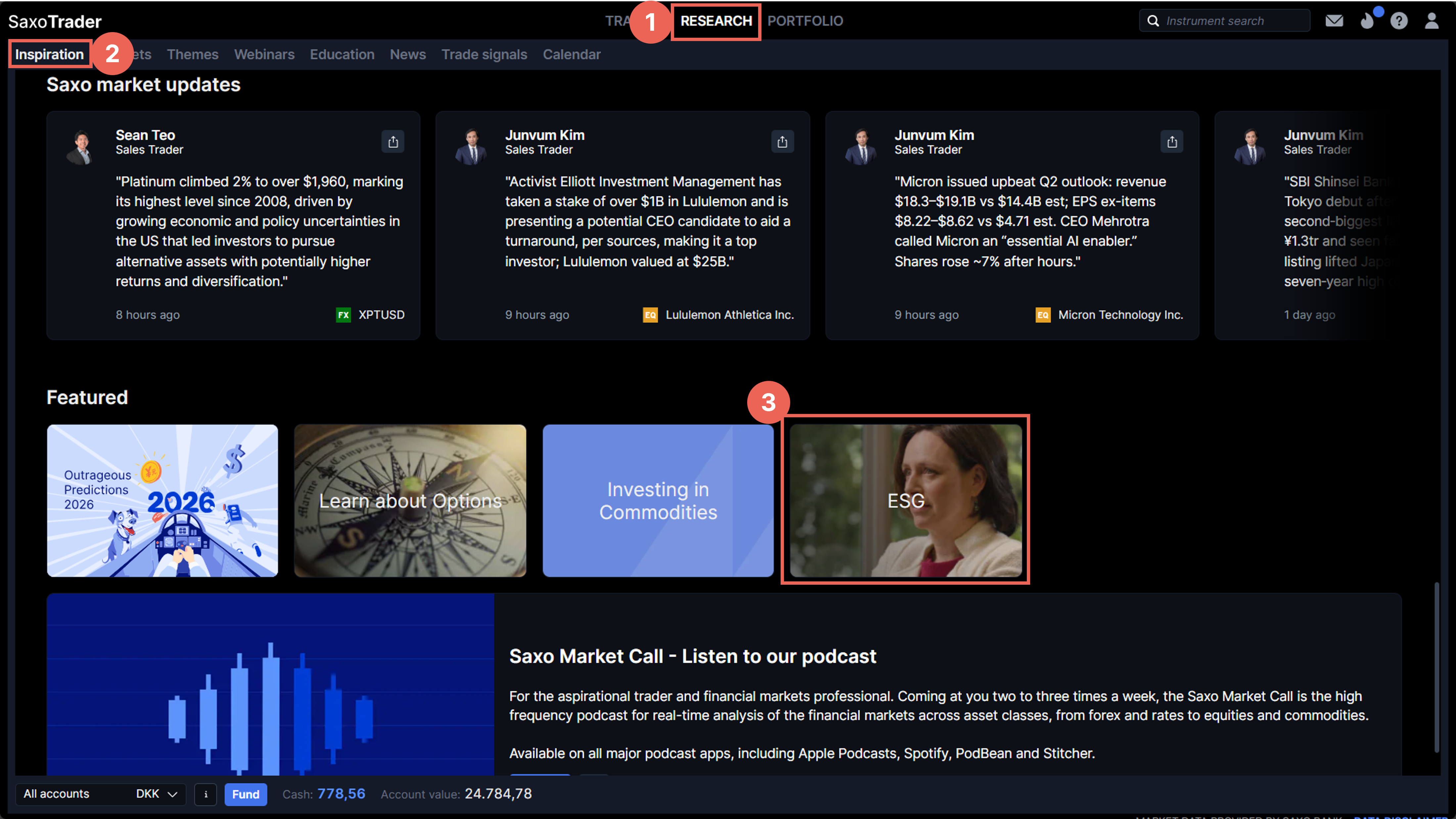1456x819 pixels.
Task: Share the Micron outlook update
Action: pyautogui.click(x=1172, y=141)
